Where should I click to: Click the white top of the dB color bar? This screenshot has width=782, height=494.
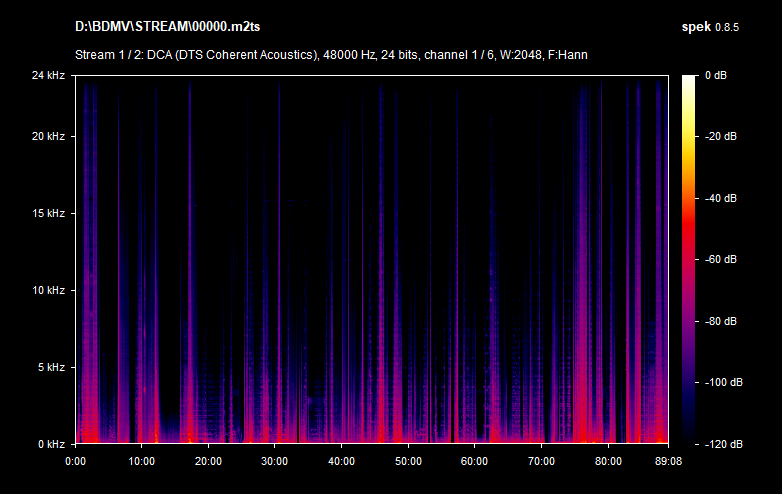(x=690, y=80)
